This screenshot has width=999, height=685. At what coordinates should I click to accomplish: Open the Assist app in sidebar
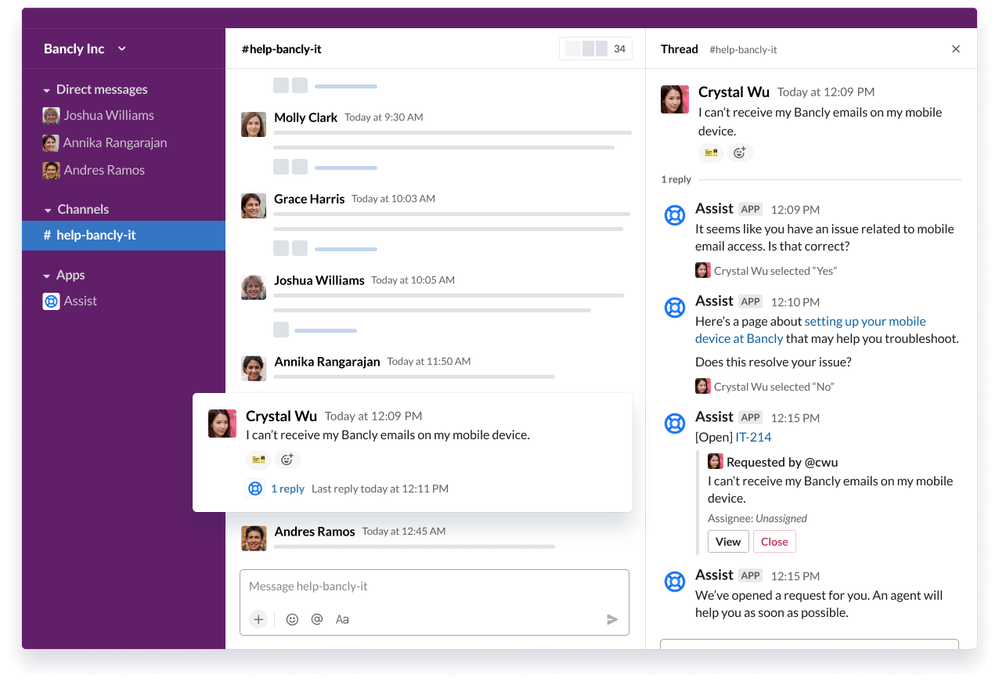[70, 301]
